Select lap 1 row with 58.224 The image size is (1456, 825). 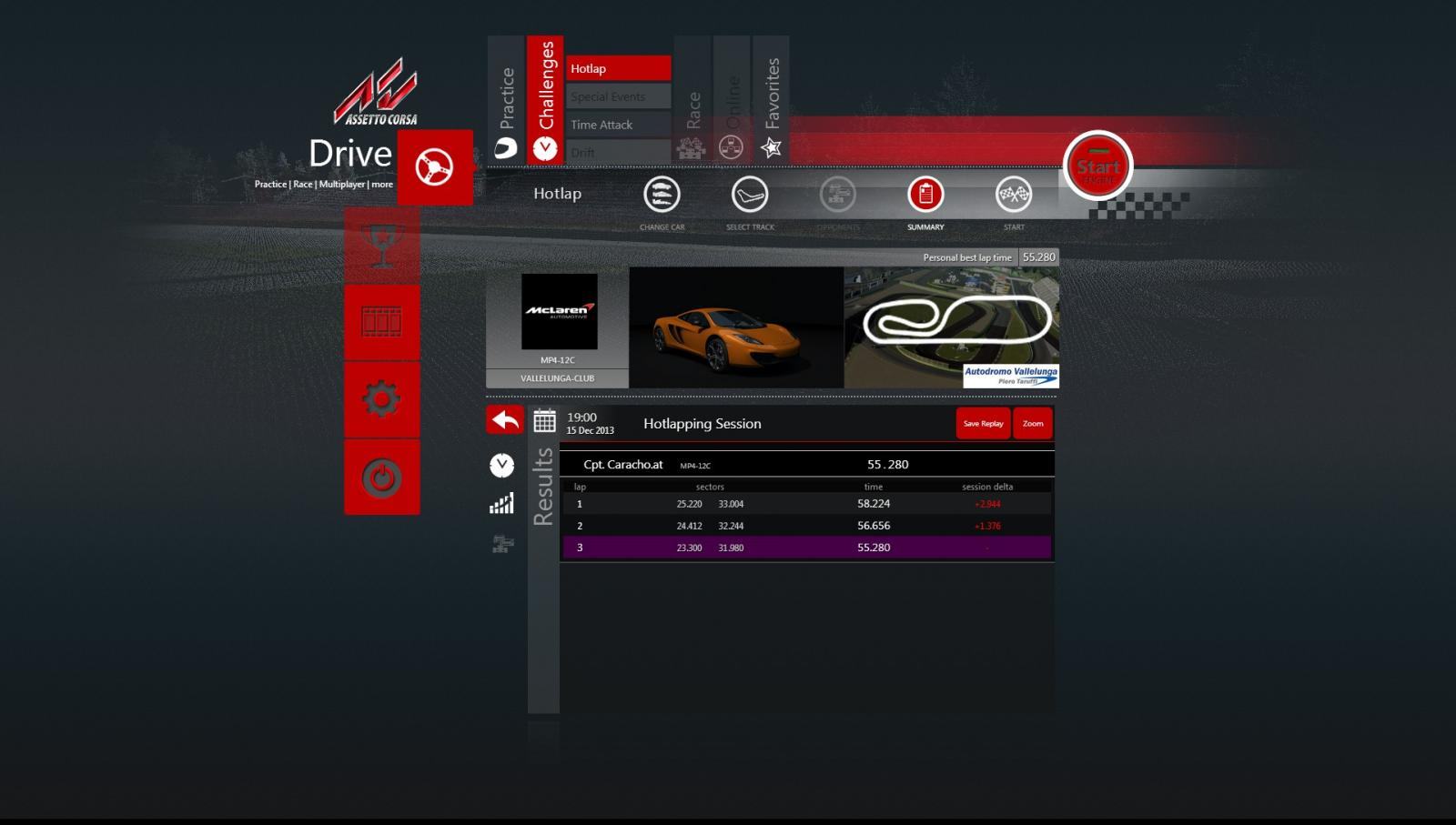point(807,504)
